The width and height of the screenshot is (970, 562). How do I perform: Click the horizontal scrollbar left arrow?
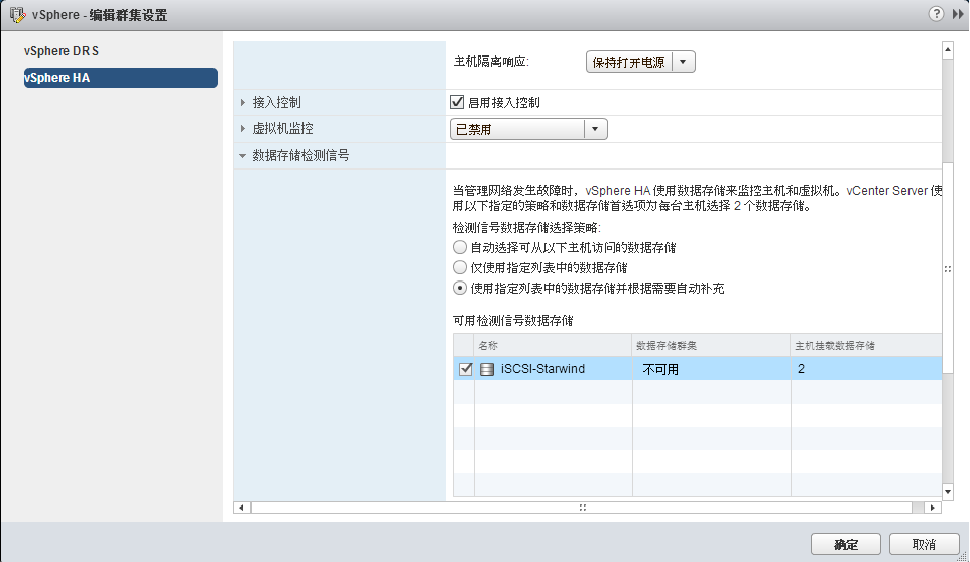[x=241, y=508]
